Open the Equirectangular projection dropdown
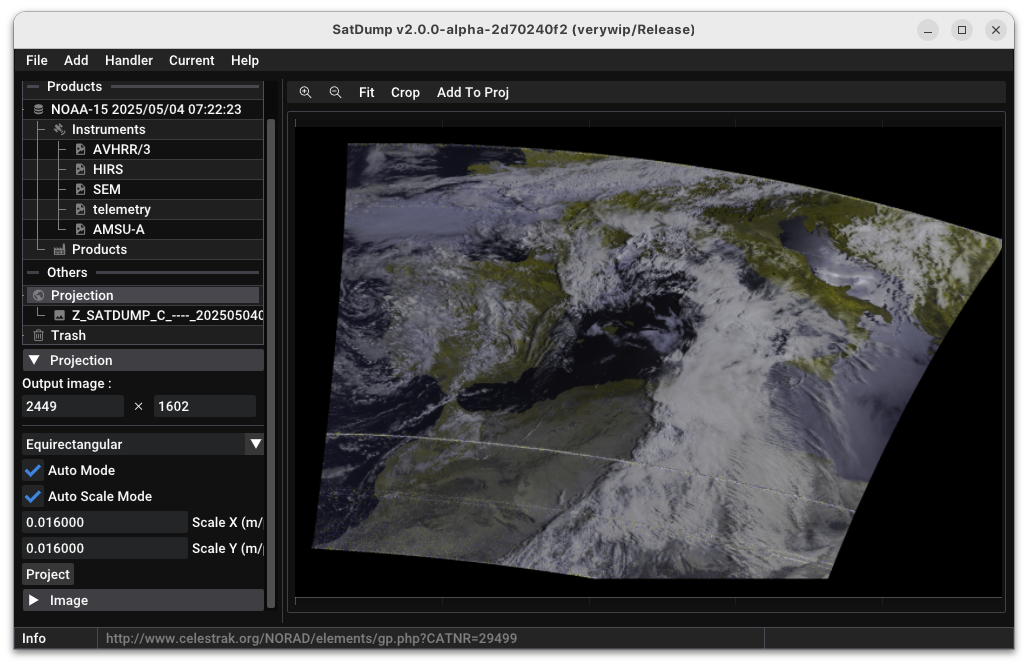This screenshot has height=666, width=1028. tap(143, 444)
